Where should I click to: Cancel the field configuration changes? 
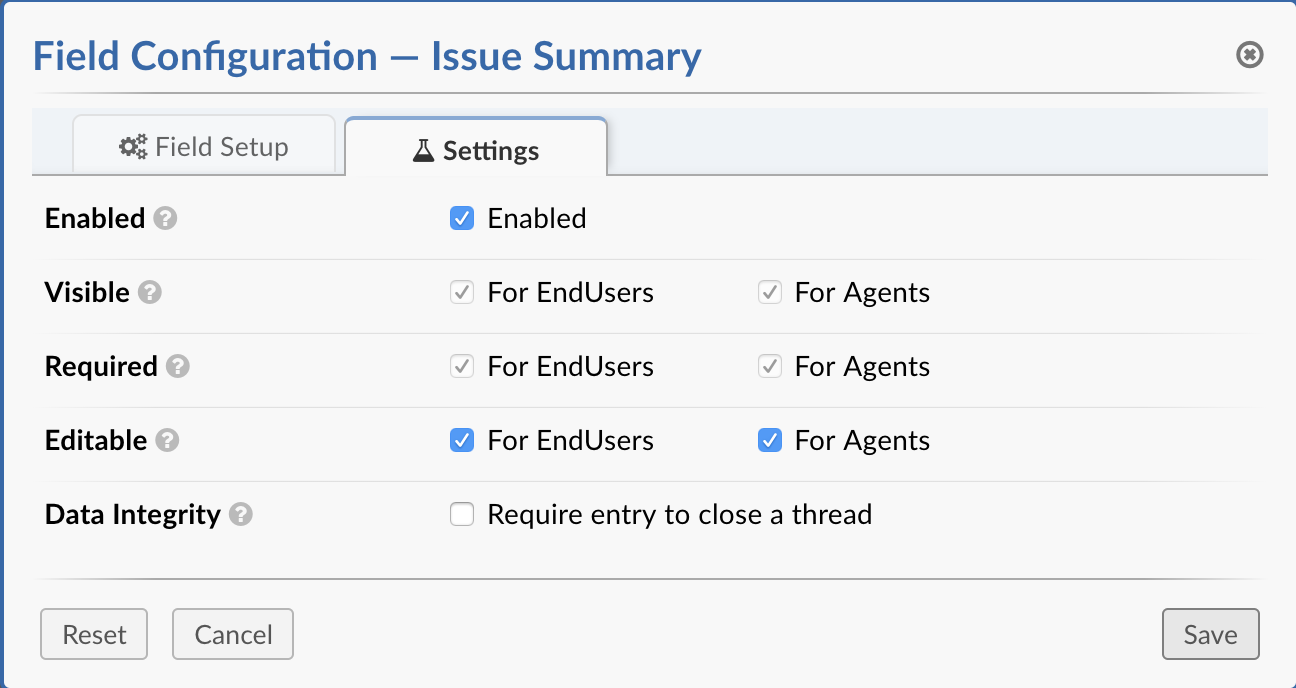[x=233, y=635]
